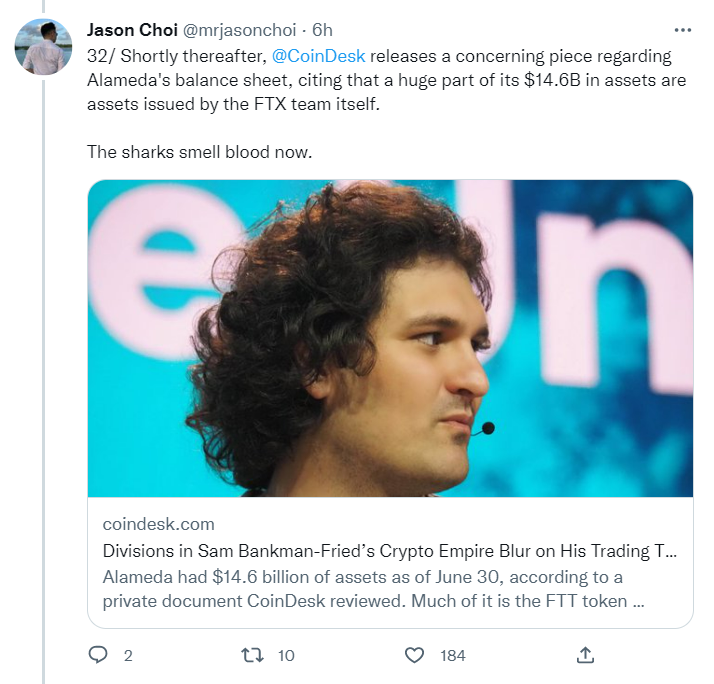Click the reply count number 2

click(x=128, y=656)
